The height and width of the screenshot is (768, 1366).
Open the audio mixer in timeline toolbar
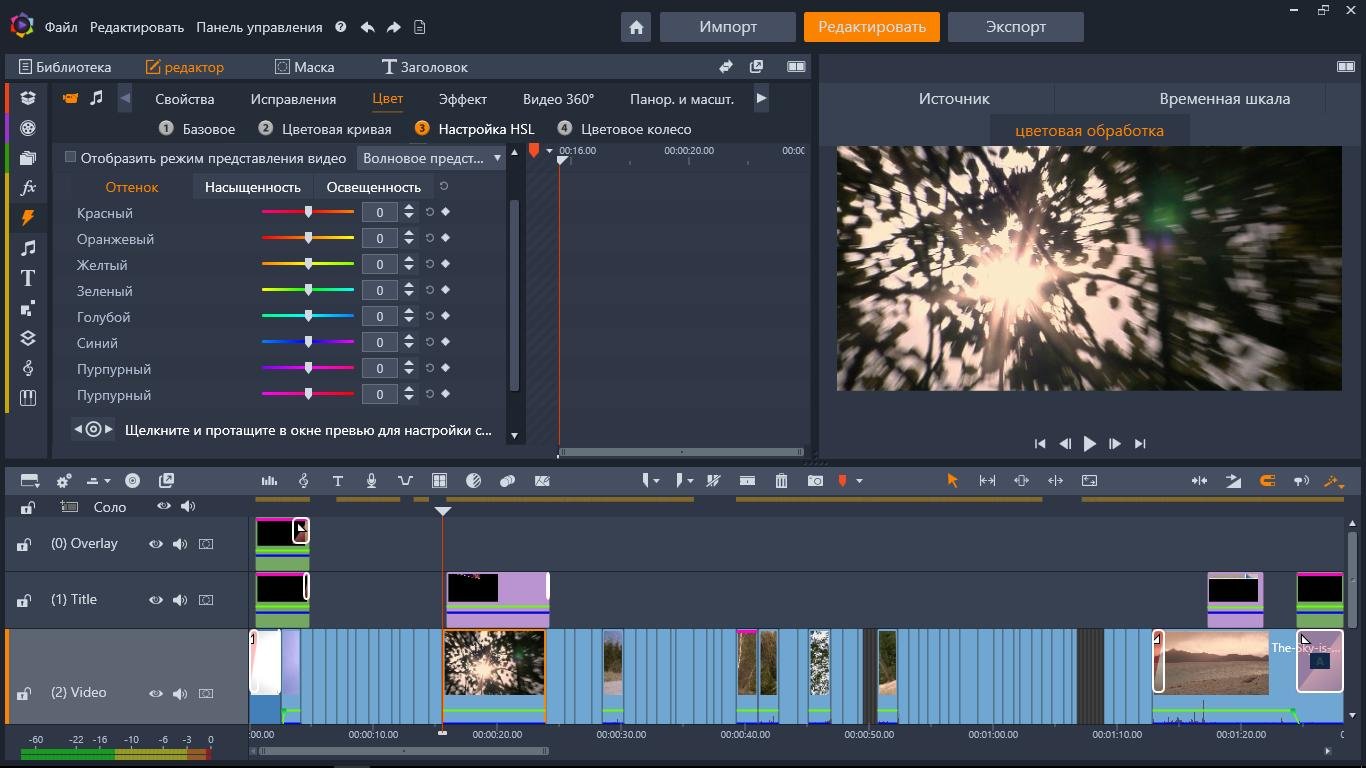tap(269, 481)
